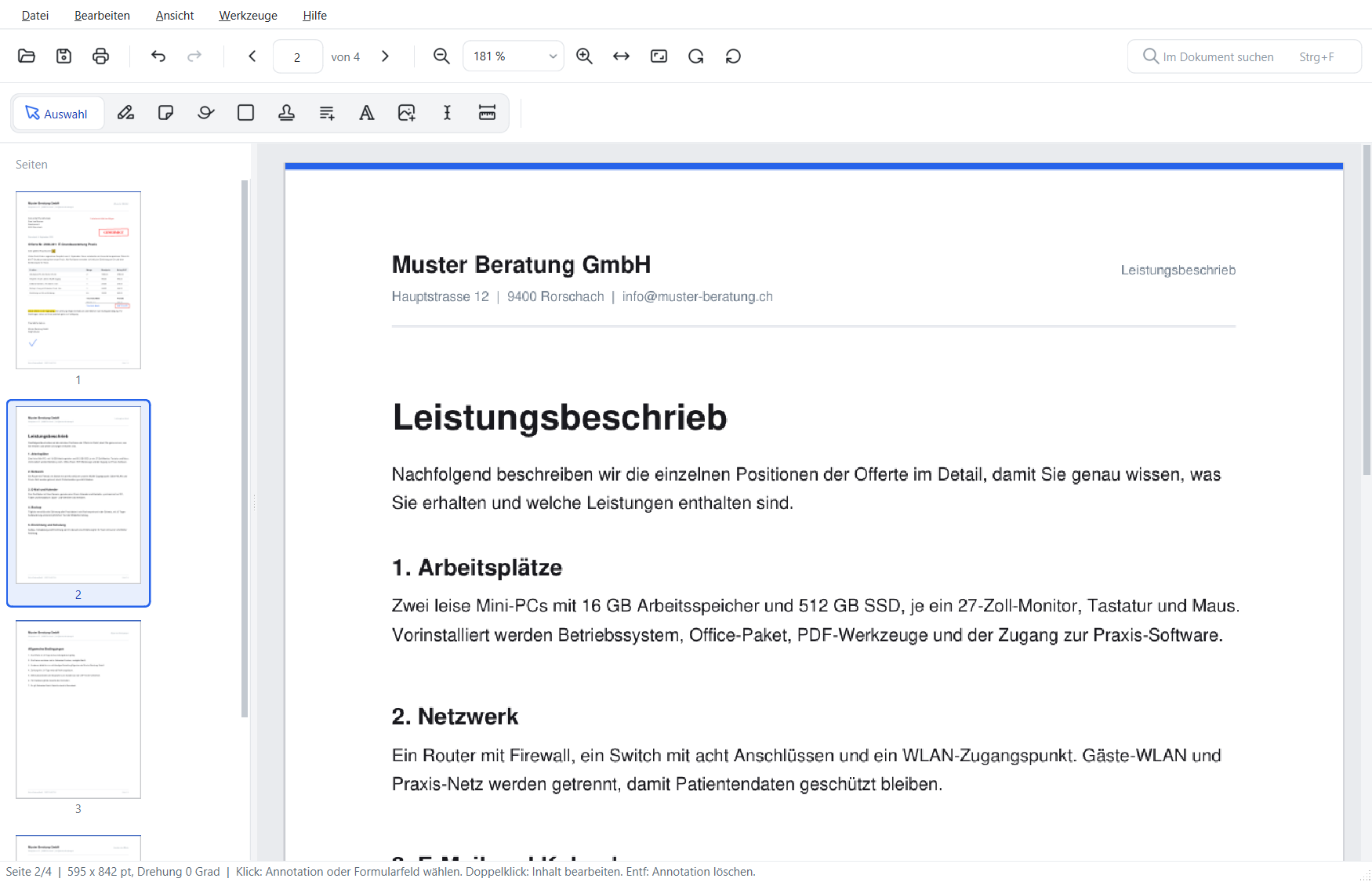Go to the previous page arrow
The height and width of the screenshot is (882, 1372).
(252, 56)
